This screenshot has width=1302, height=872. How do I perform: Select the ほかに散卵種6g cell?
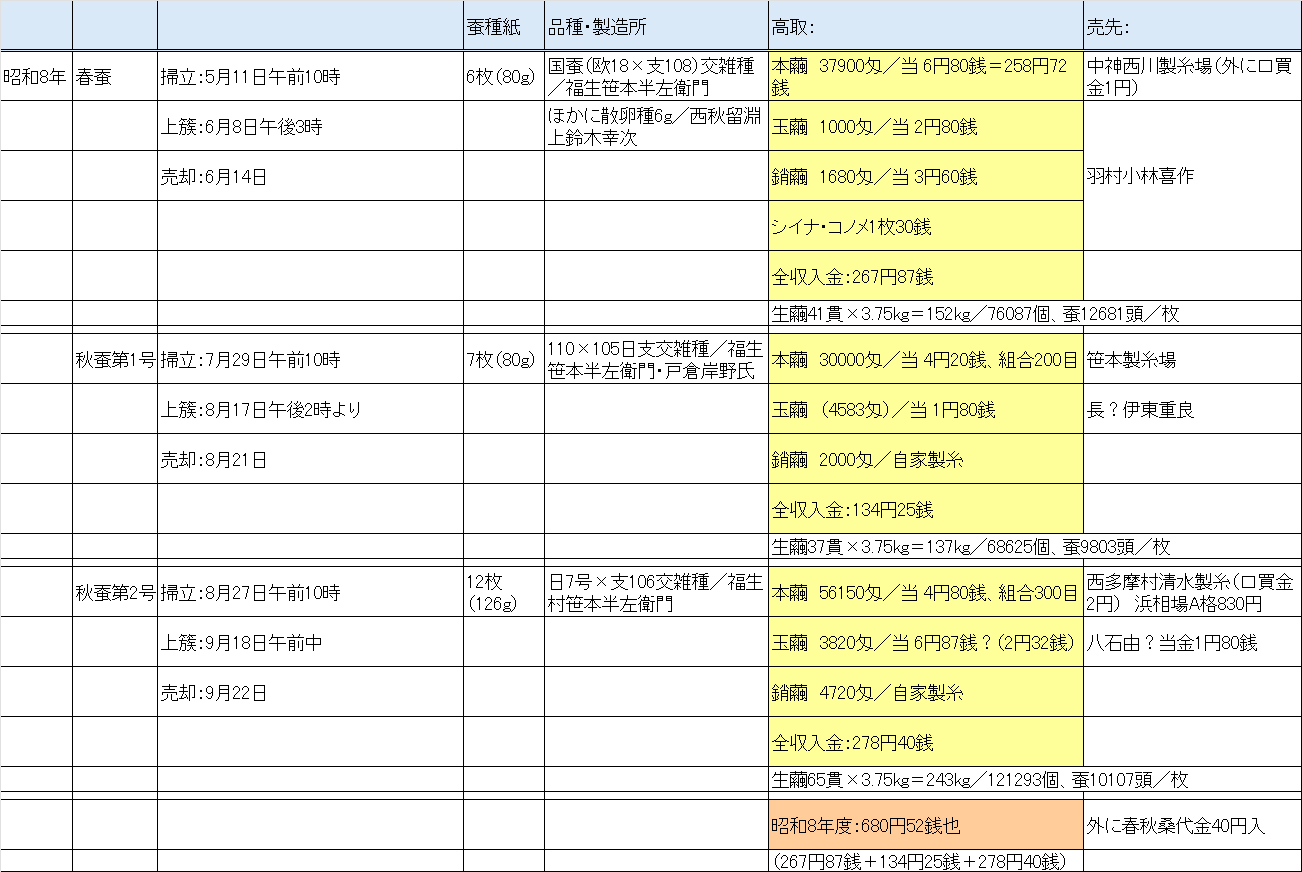[656, 126]
